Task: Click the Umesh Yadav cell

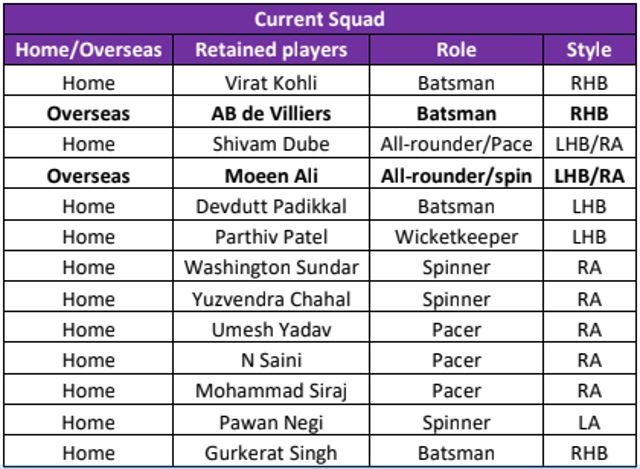Action: pyautogui.click(x=271, y=327)
